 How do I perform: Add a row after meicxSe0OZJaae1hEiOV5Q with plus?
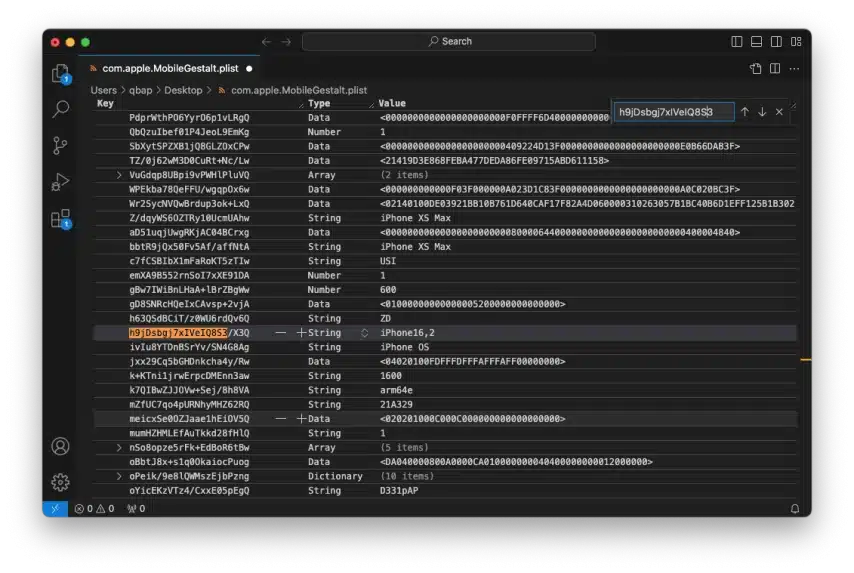[301, 418]
